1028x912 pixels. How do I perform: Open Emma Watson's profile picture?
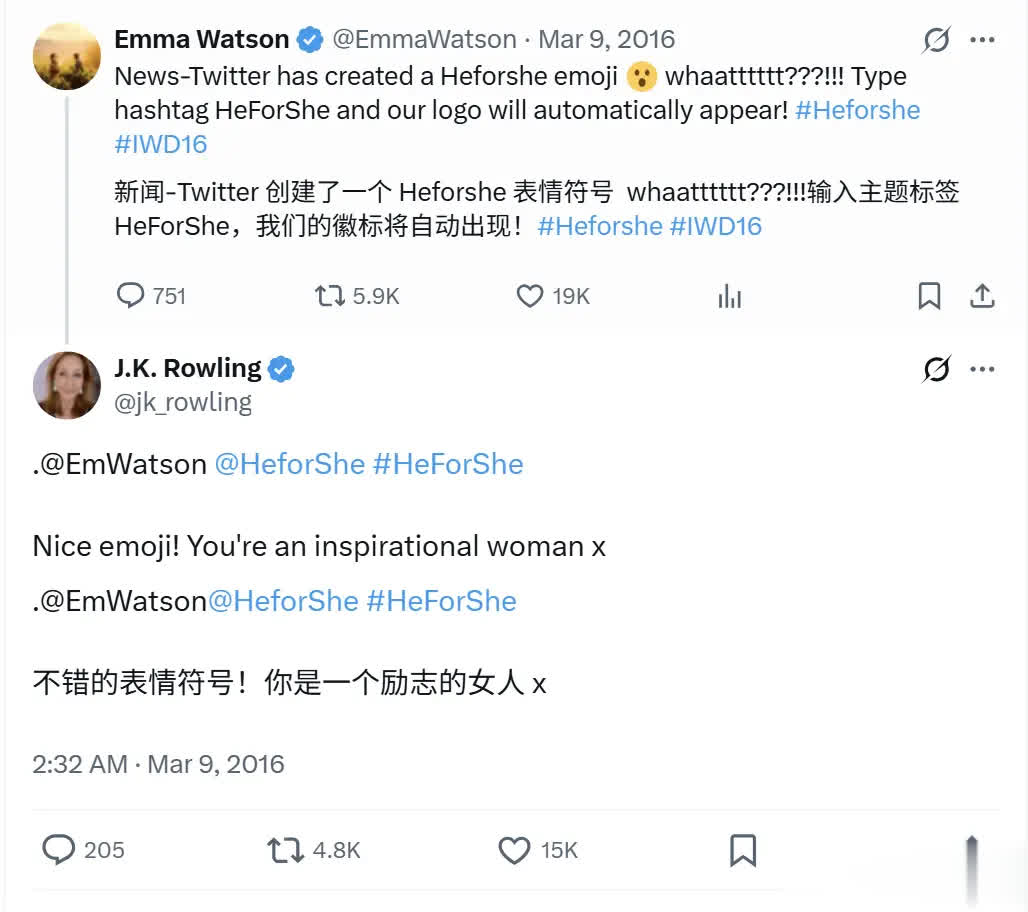click(x=67, y=57)
